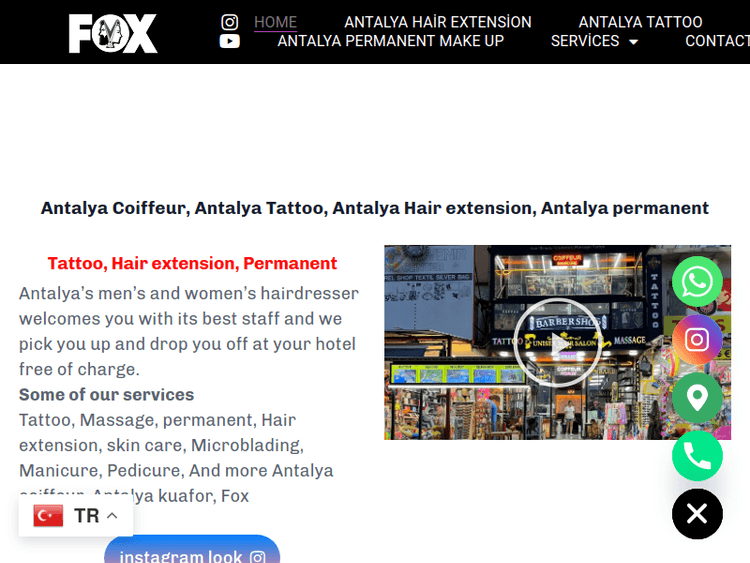Open the Instagram icon in header
The image size is (750, 563).
pos(230,22)
